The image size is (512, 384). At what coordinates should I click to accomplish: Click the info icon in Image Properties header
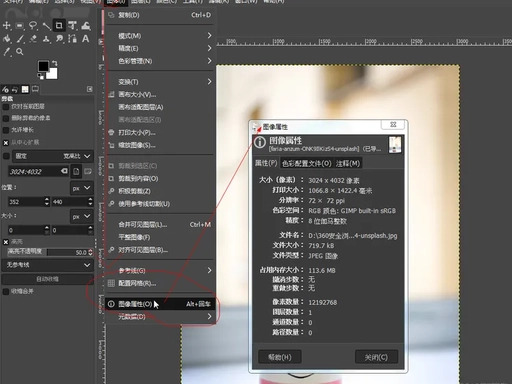pos(260,142)
